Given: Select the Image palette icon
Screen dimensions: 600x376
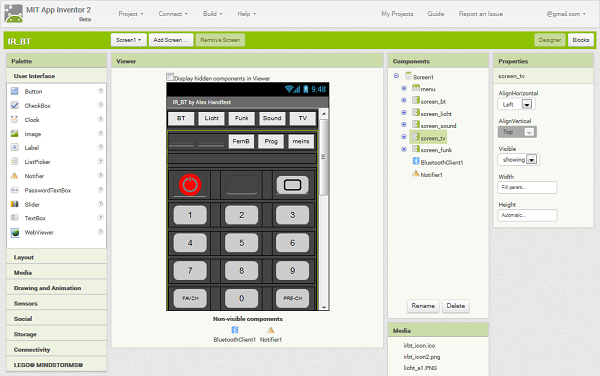Looking at the screenshot, I should click(x=15, y=133).
